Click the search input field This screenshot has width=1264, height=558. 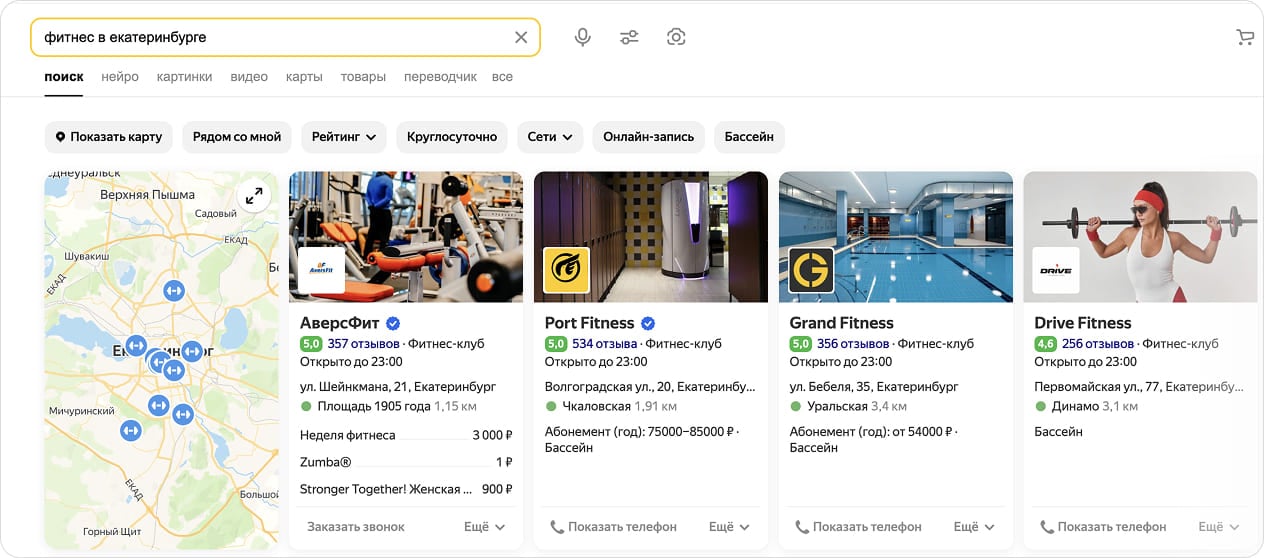point(270,37)
